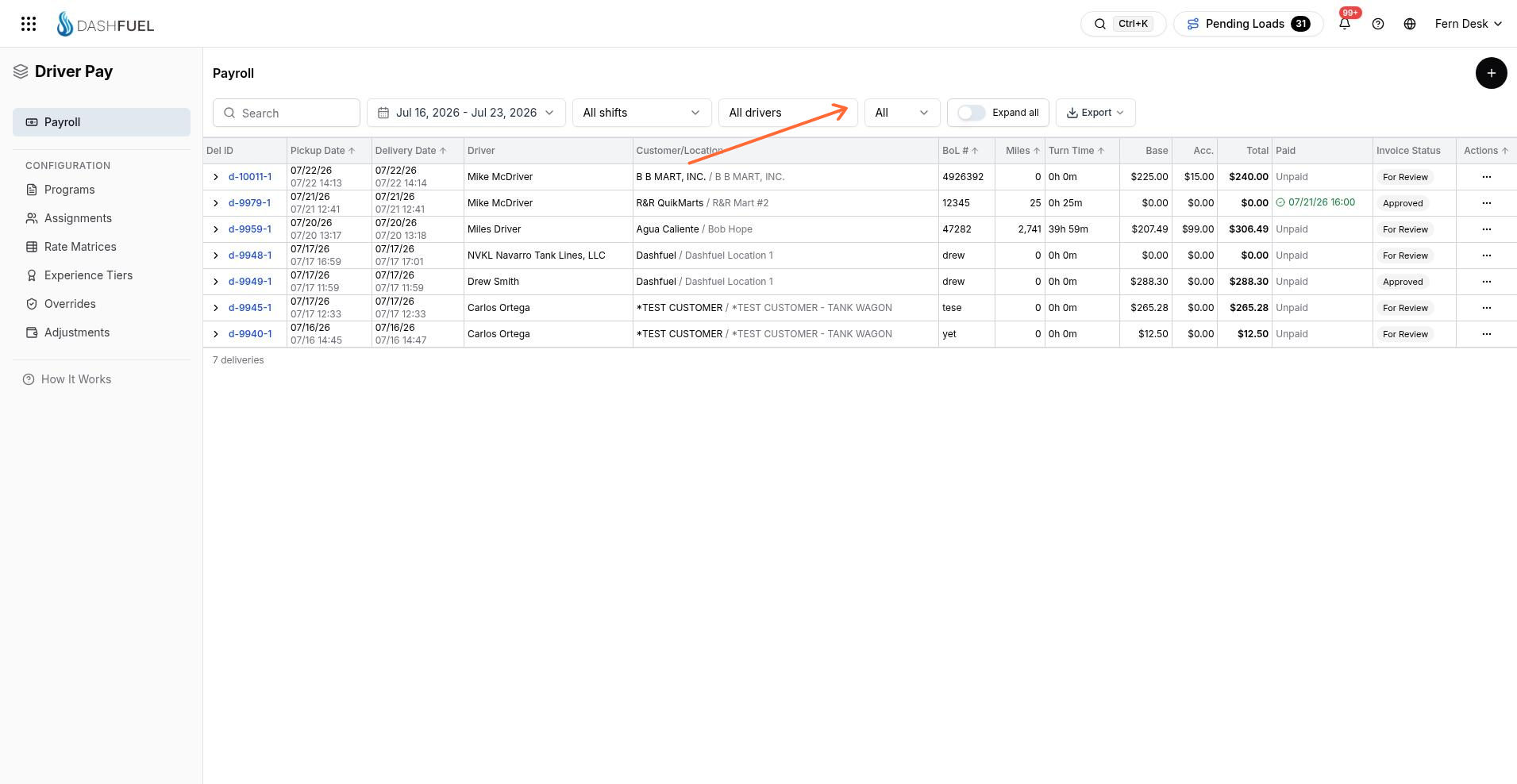Expand row d-9948-1
The height and width of the screenshot is (784, 1517).
[216, 256]
